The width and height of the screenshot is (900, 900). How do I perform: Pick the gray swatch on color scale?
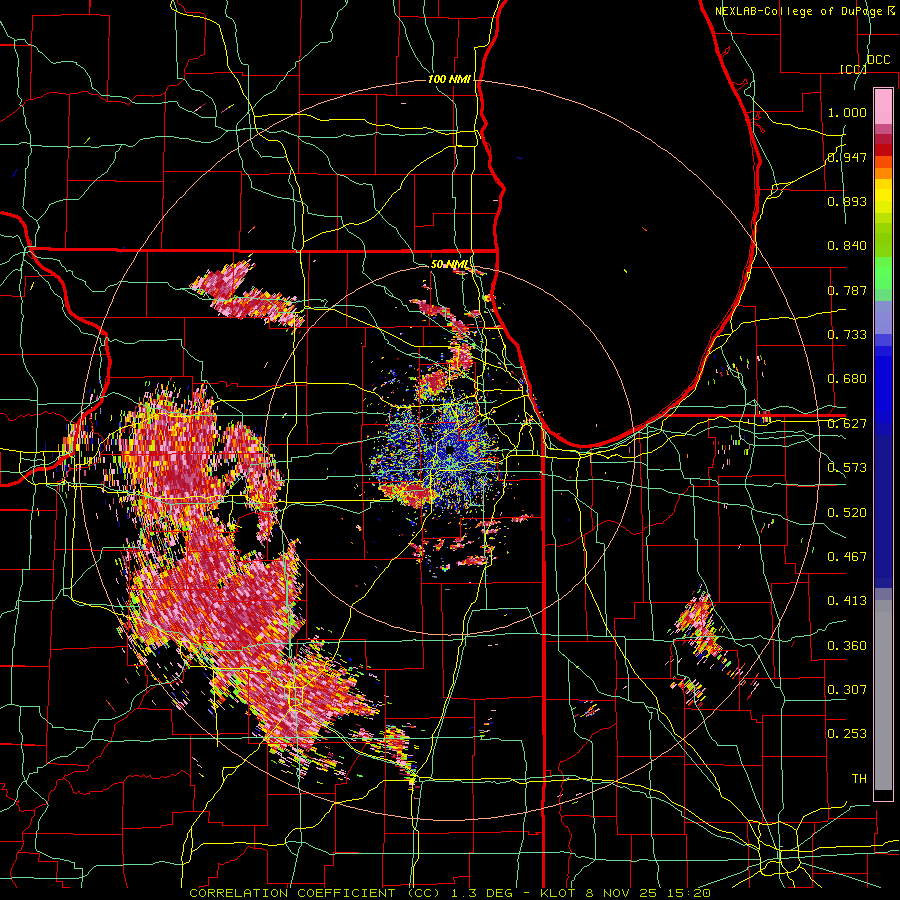click(x=883, y=695)
